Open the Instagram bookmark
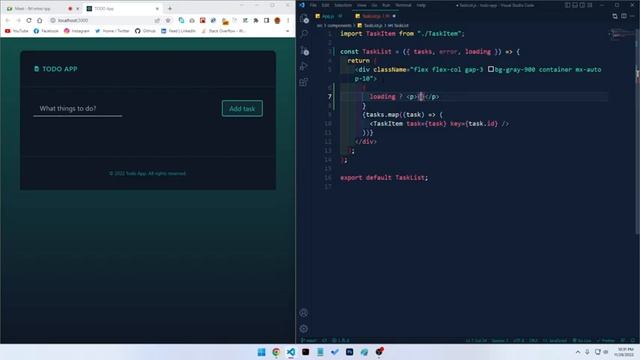 (76, 31)
